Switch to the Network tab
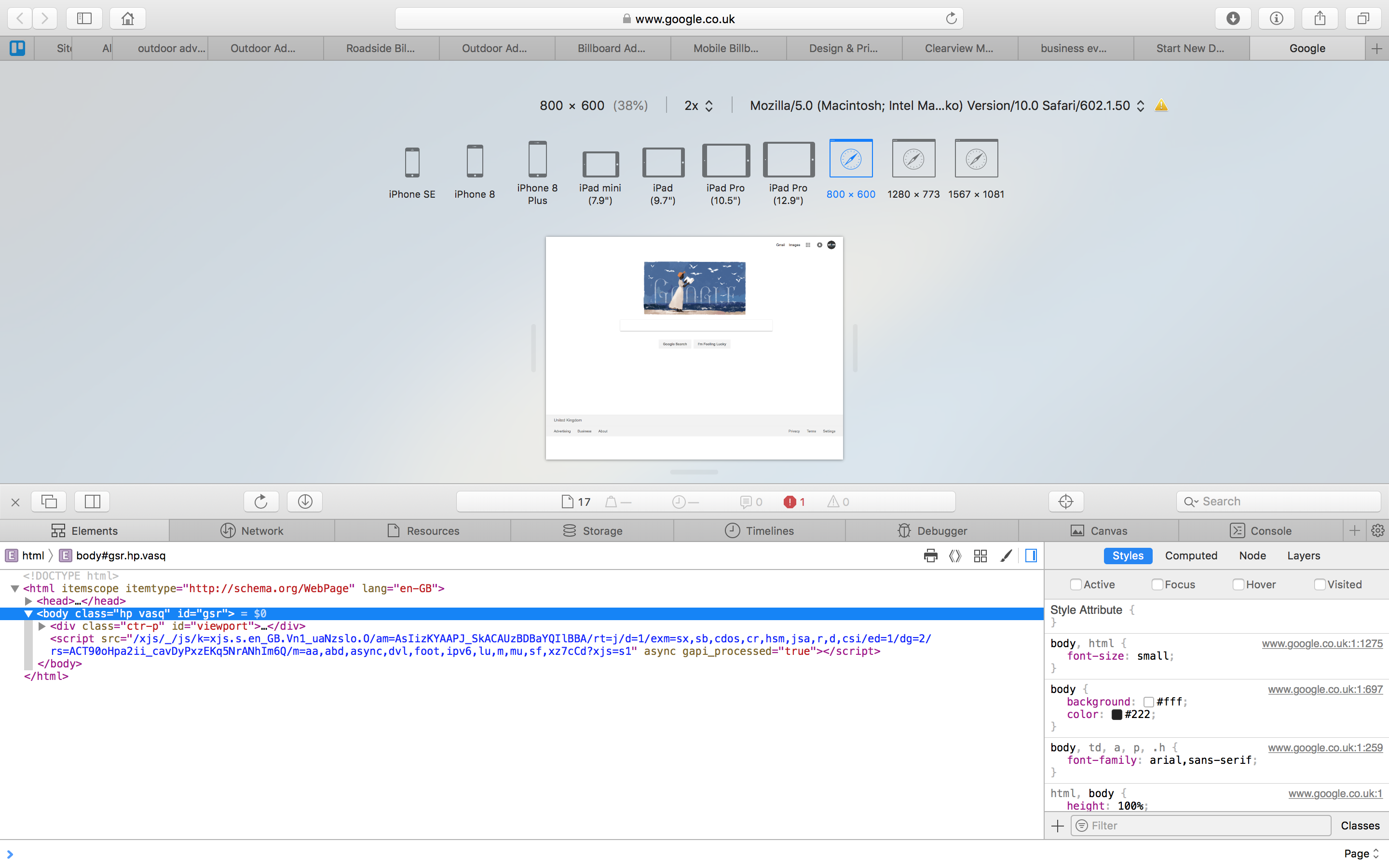Image resolution: width=1389 pixels, height=868 pixels. point(251,530)
